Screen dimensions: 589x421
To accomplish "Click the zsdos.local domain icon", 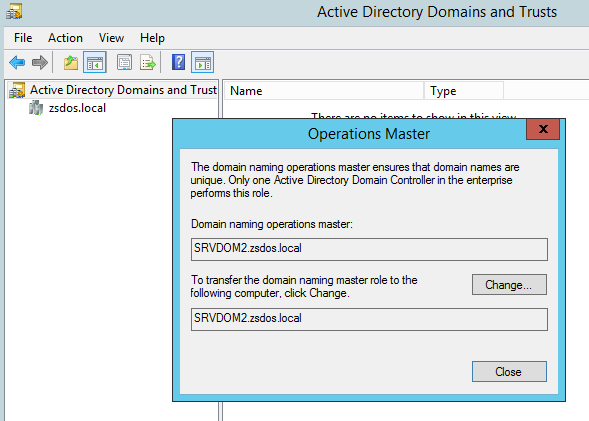I will [x=36, y=108].
